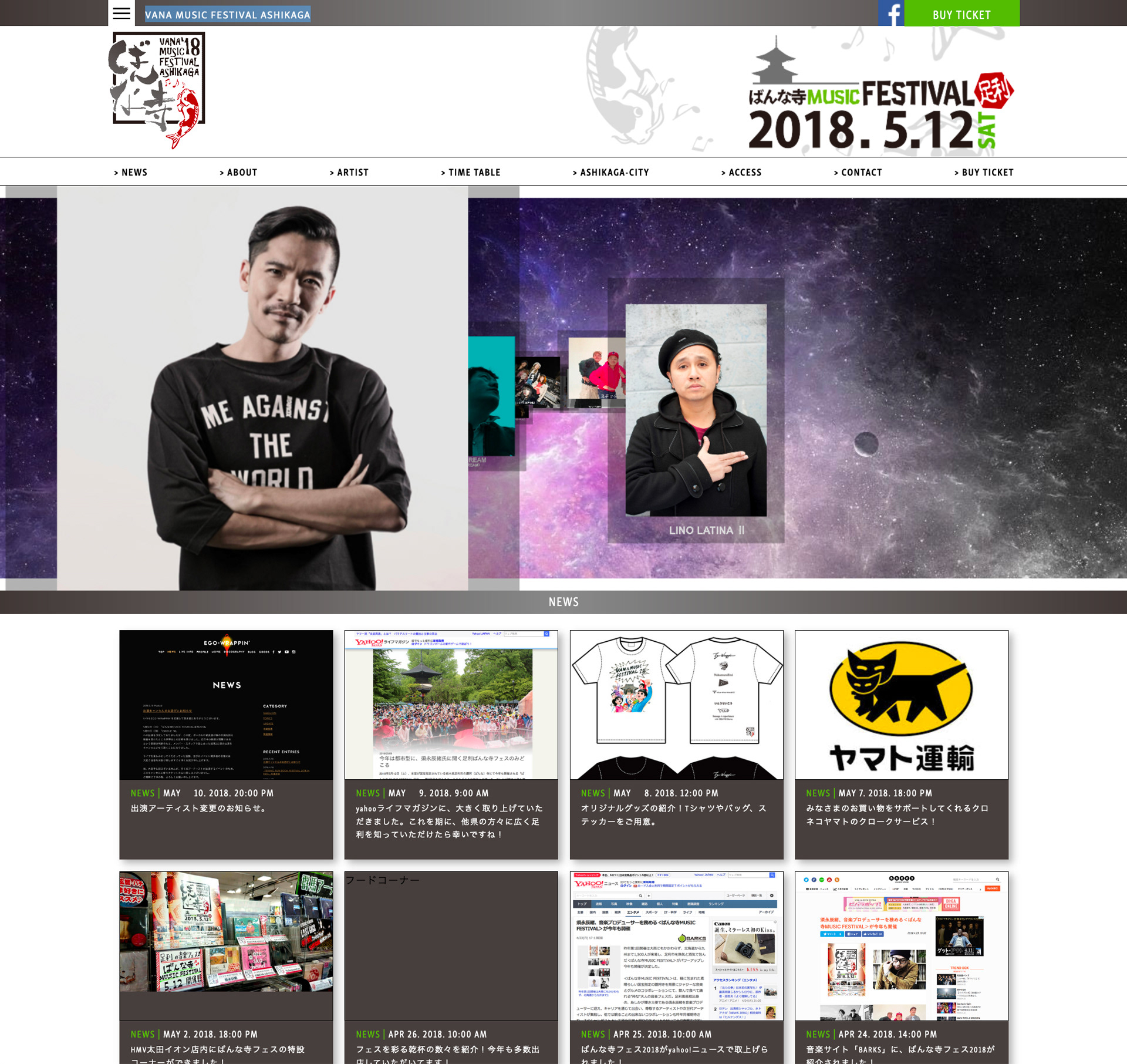Viewport: 1127px width, 1064px height.
Task: Open the T-shirt goods news thumbnail
Action: pyautogui.click(x=676, y=705)
